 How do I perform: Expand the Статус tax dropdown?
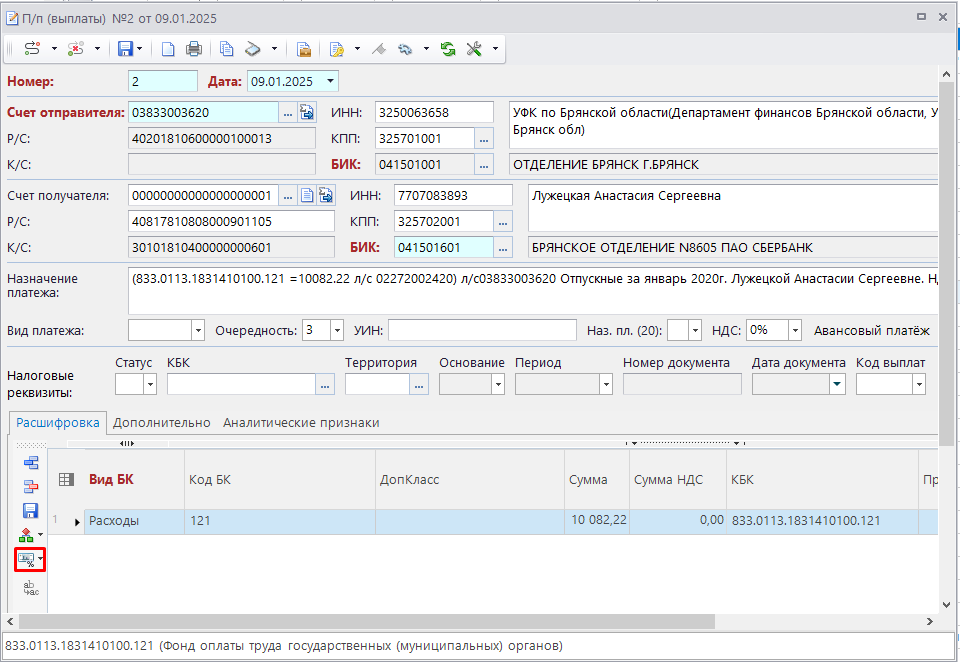click(x=150, y=384)
